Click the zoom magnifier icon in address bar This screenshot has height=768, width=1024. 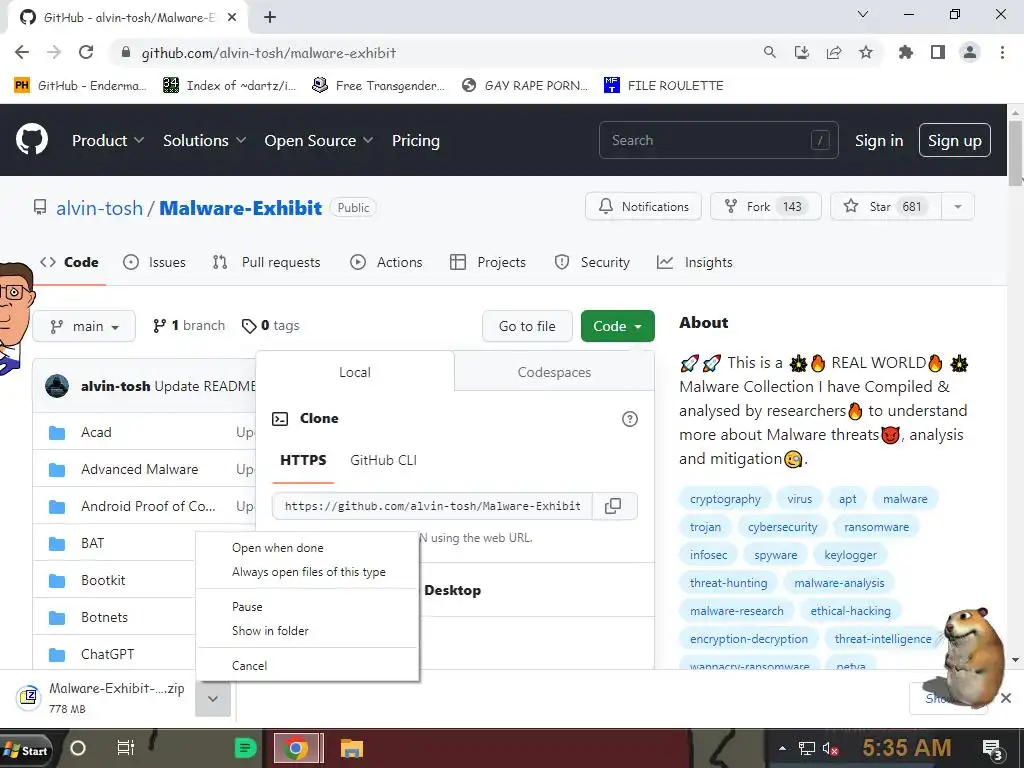(x=770, y=53)
